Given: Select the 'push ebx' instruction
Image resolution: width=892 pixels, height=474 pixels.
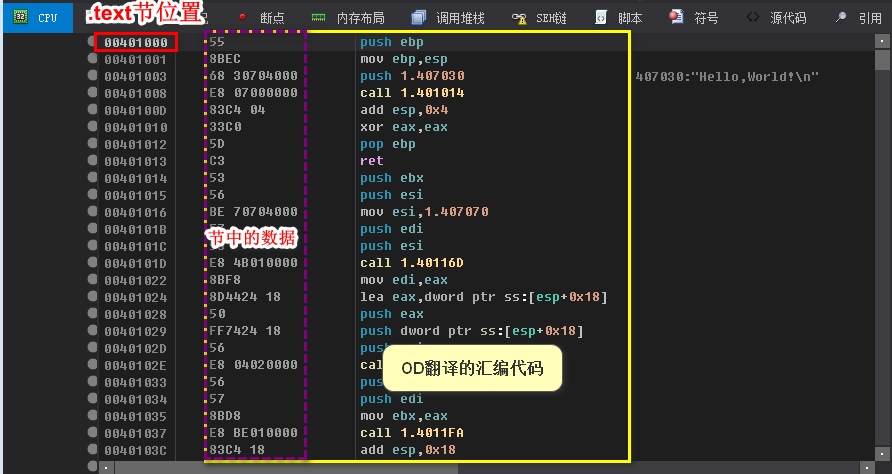Looking at the screenshot, I should coord(391,178).
